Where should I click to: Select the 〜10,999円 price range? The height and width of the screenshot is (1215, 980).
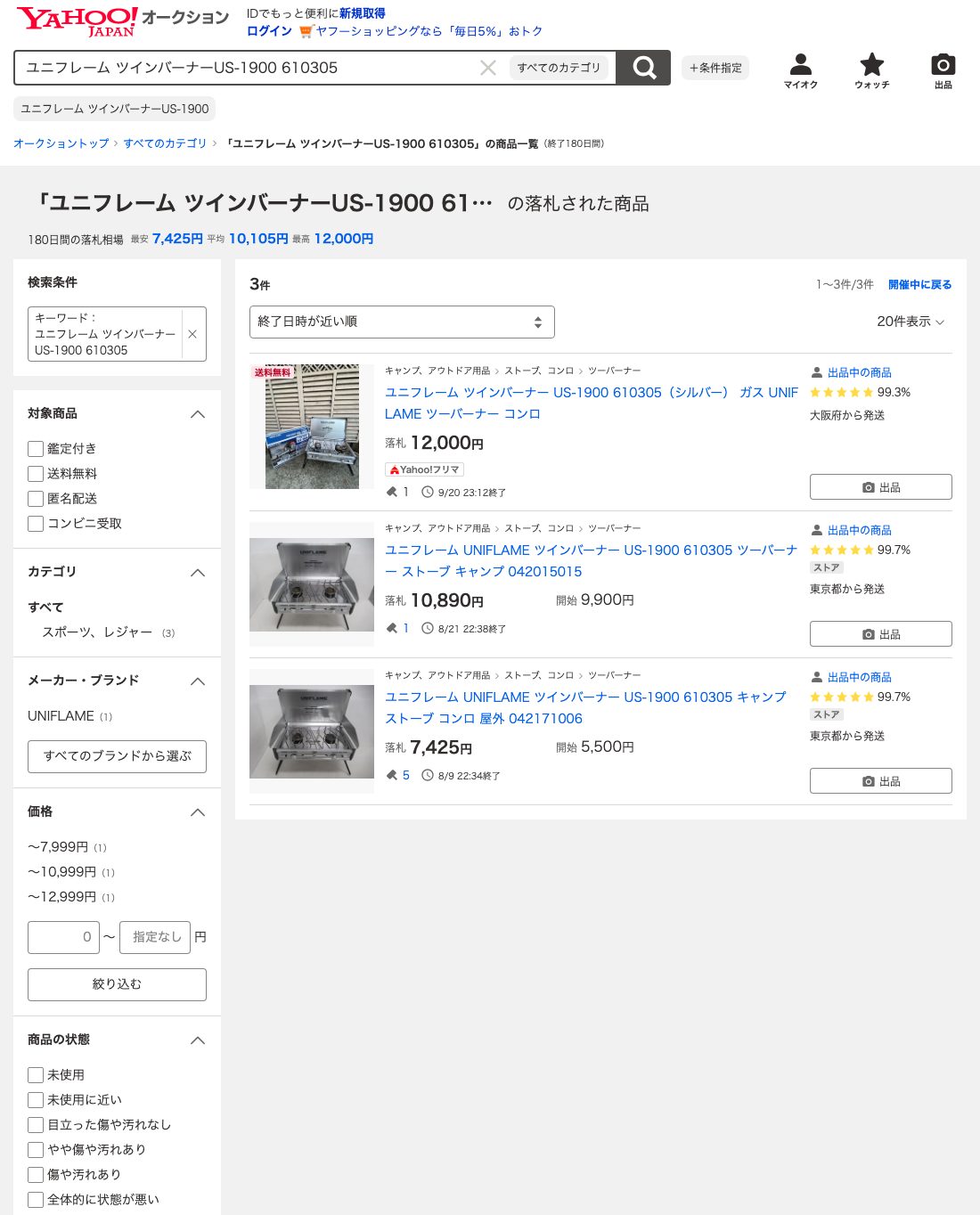pos(61,872)
